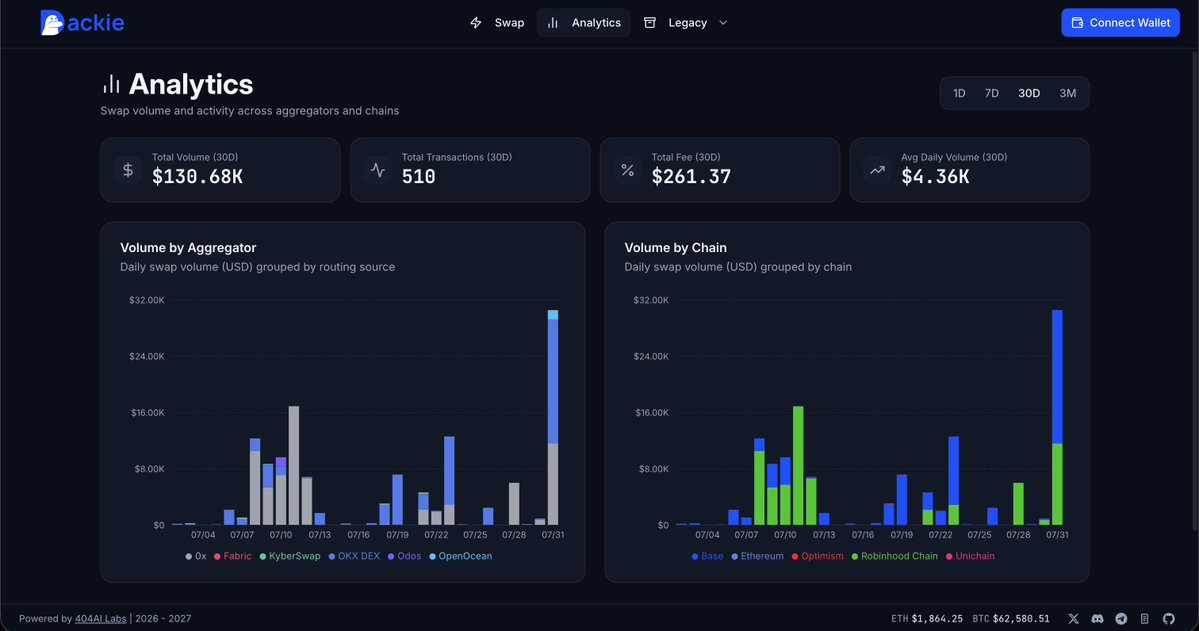Open the Discord footer icon

[x=1097, y=619]
